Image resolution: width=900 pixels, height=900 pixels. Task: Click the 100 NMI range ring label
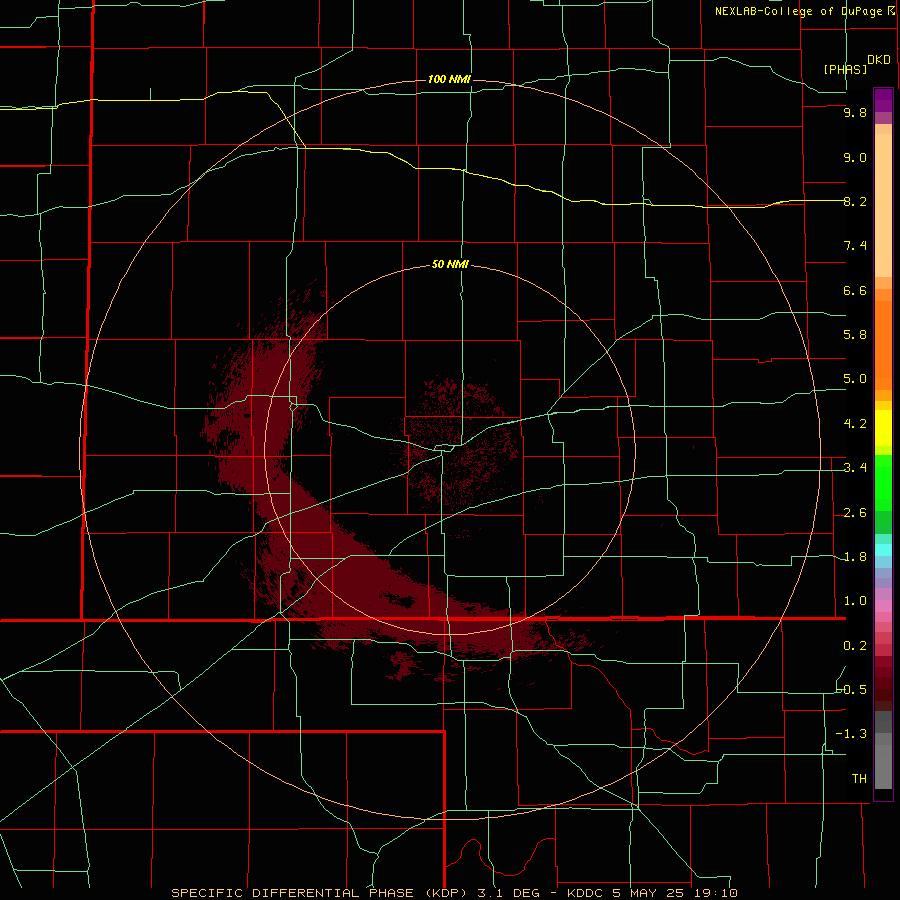[449, 79]
